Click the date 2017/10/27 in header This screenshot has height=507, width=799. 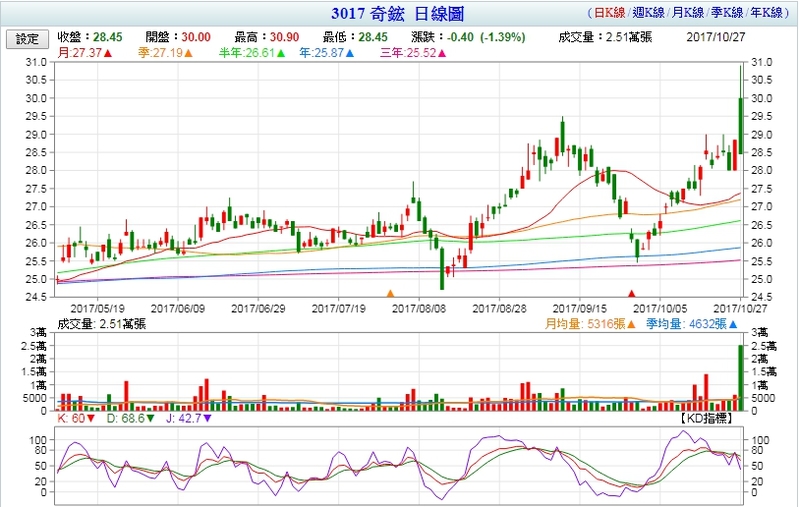coord(716,37)
